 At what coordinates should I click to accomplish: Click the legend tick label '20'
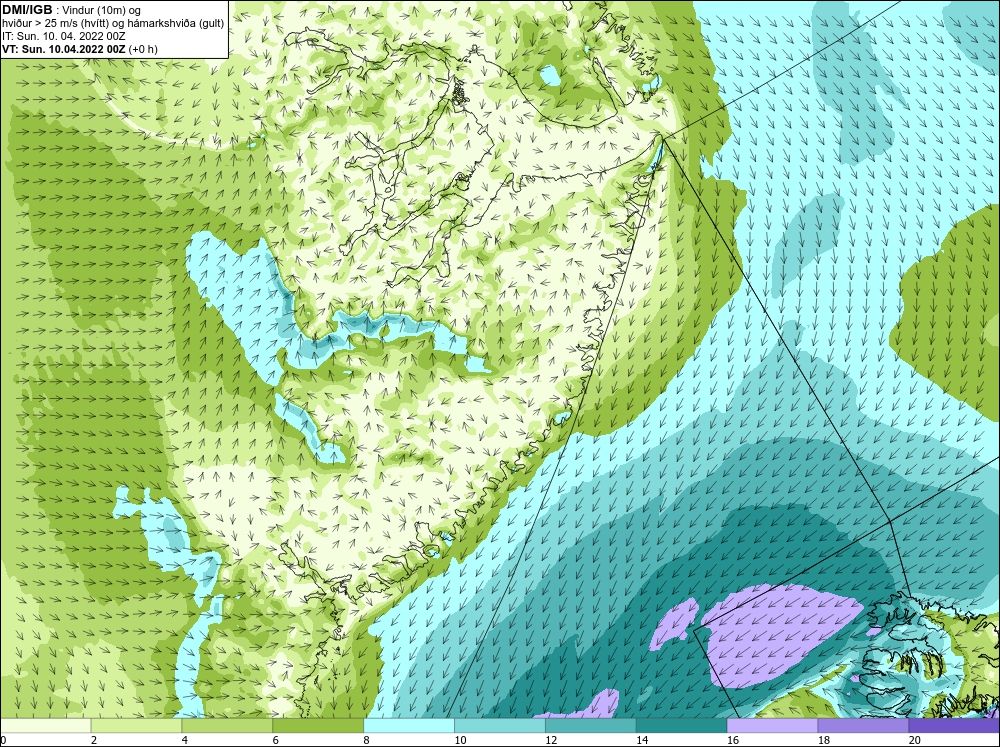(915, 740)
